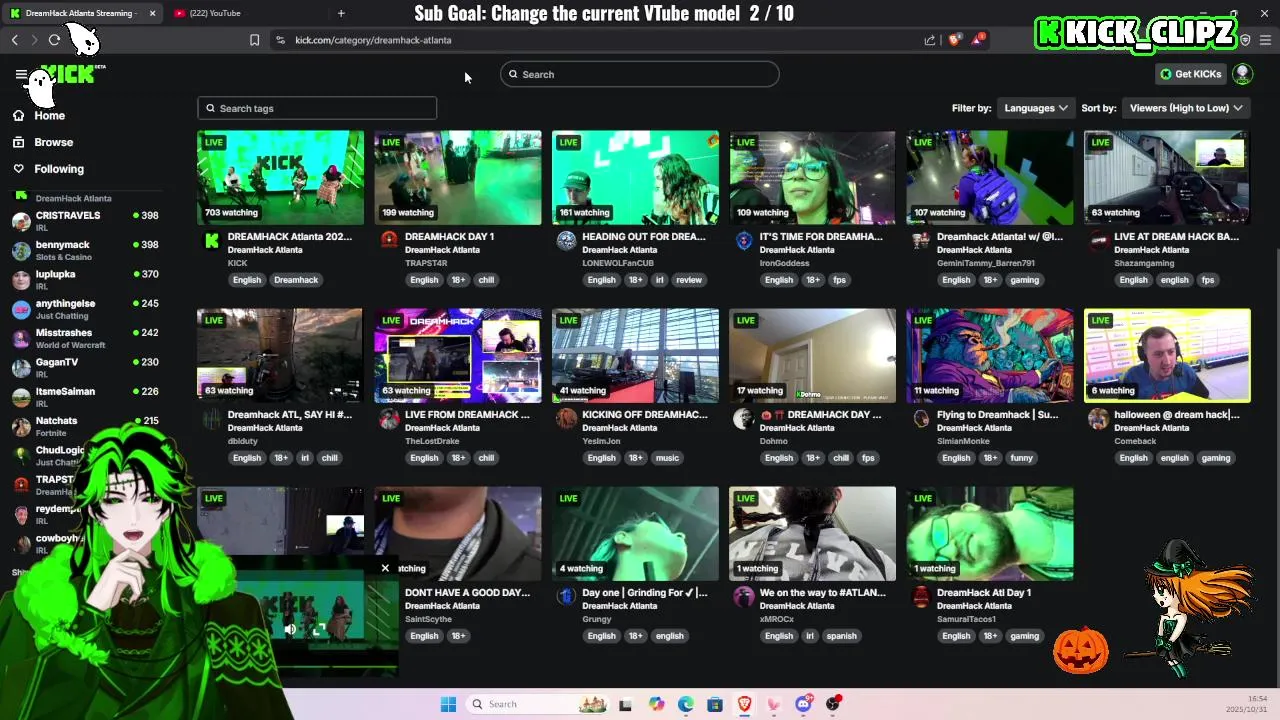1280x720 pixels.
Task: Open IronGoddess channel avatar icon
Action: pos(743,240)
